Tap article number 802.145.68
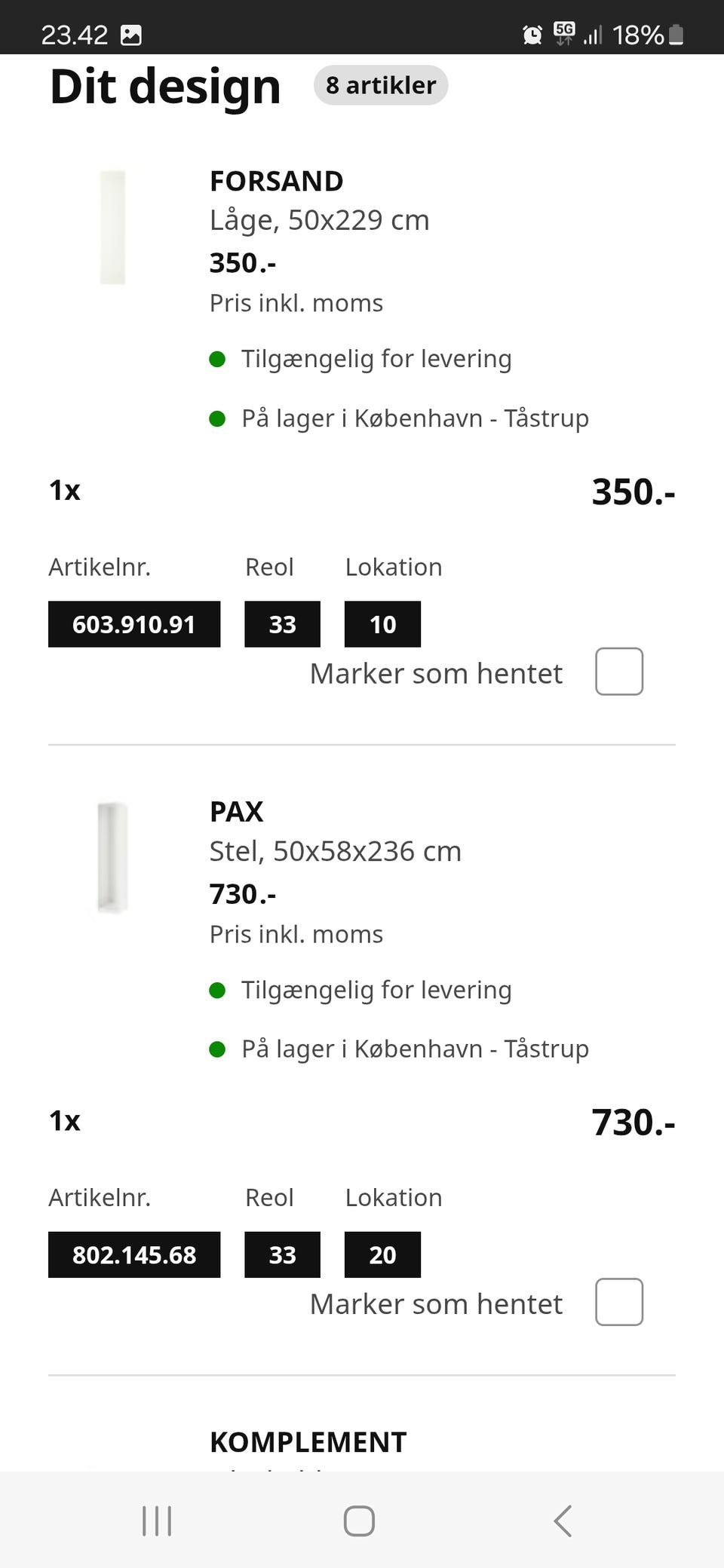Image resolution: width=724 pixels, height=1568 pixels. [x=134, y=1254]
